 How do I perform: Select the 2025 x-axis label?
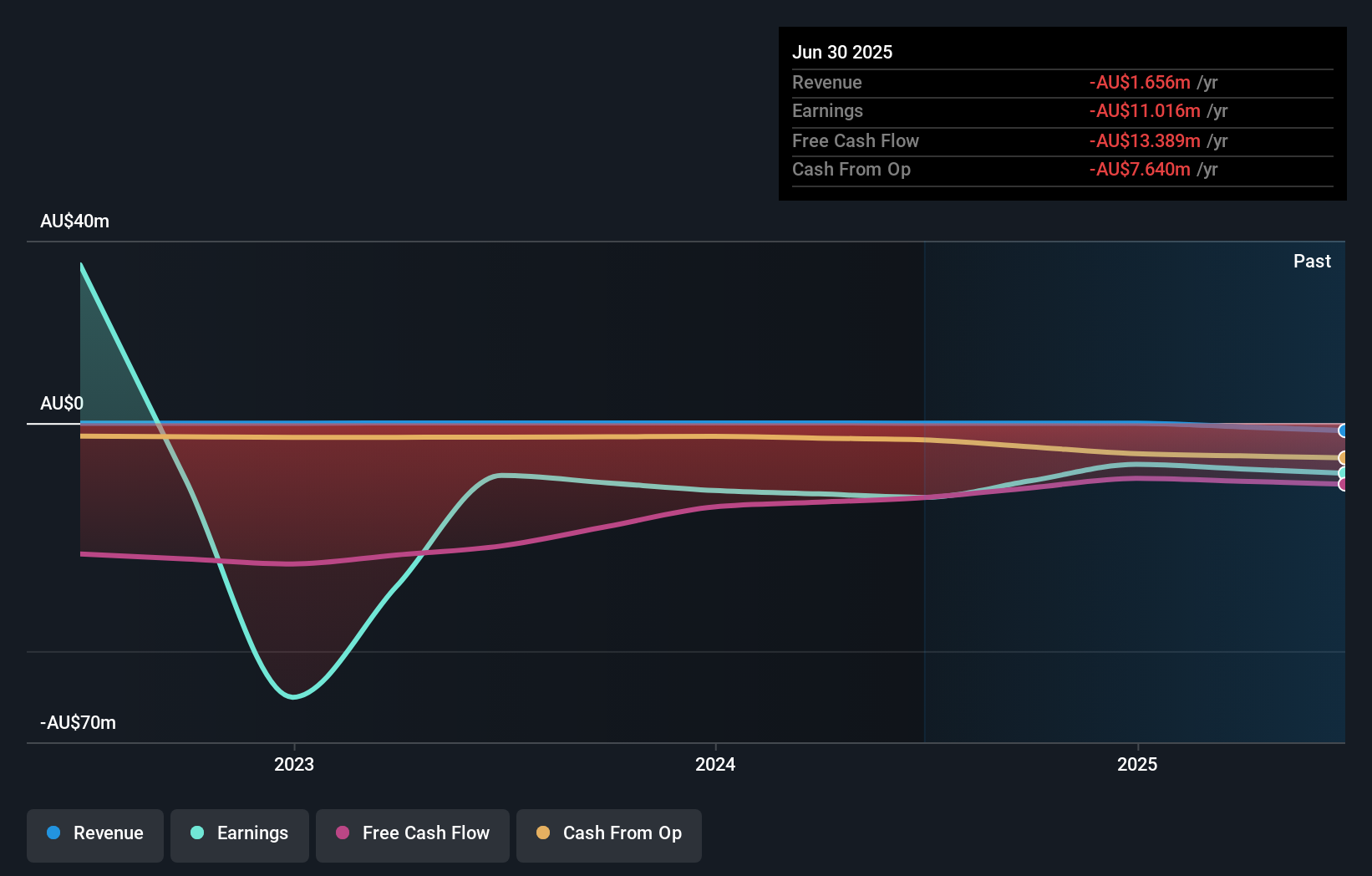(x=1137, y=764)
